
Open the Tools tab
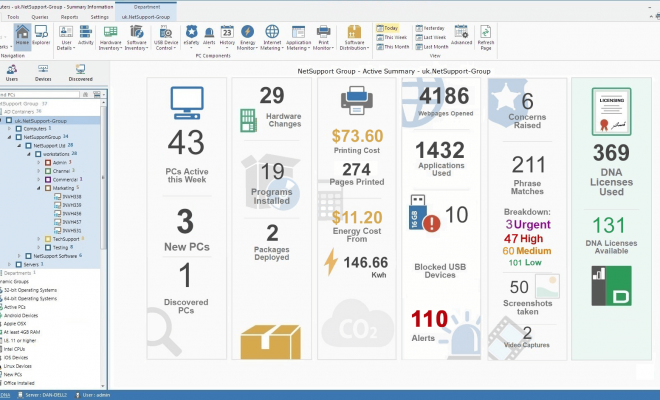(x=13, y=17)
